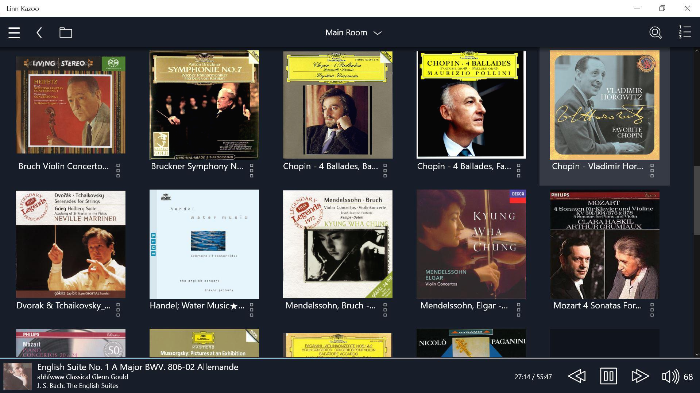Close the Linn Kazoo window
700x393 pixels.
pos(687,8)
